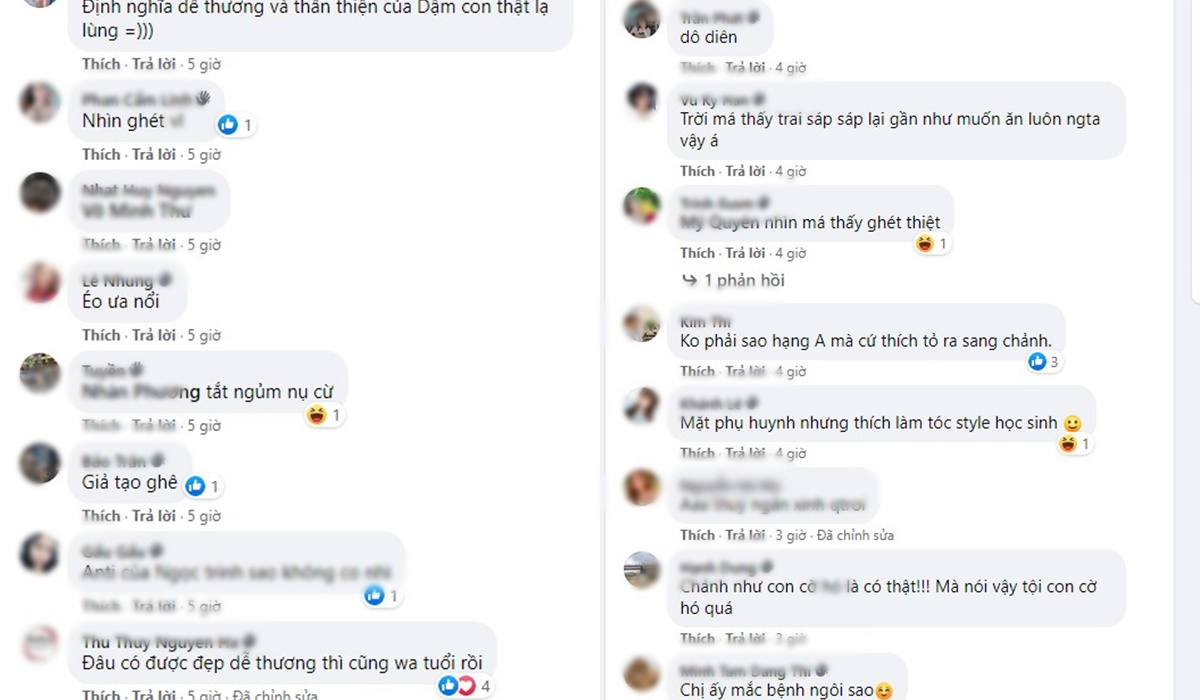Click the avatar beside "Giả tạo ghê" comment
The width and height of the screenshot is (1200, 700).
[40, 464]
